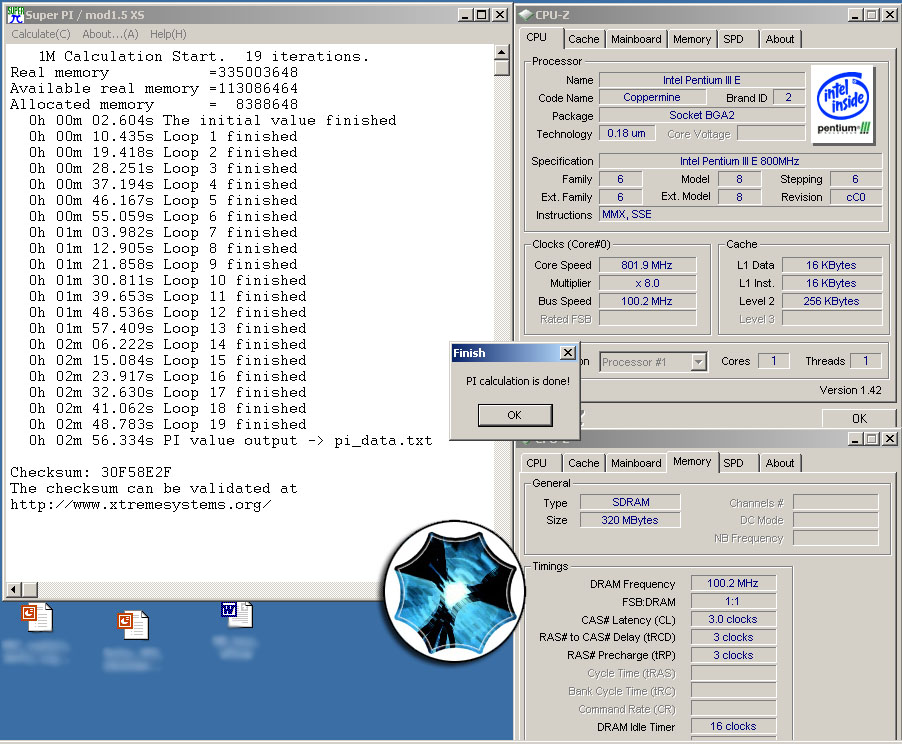Image resolution: width=902 pixels, height=744 pixels.
Task: Switch to Mainboard tab in upper CPU-Z
Action: tap(636, 39)
